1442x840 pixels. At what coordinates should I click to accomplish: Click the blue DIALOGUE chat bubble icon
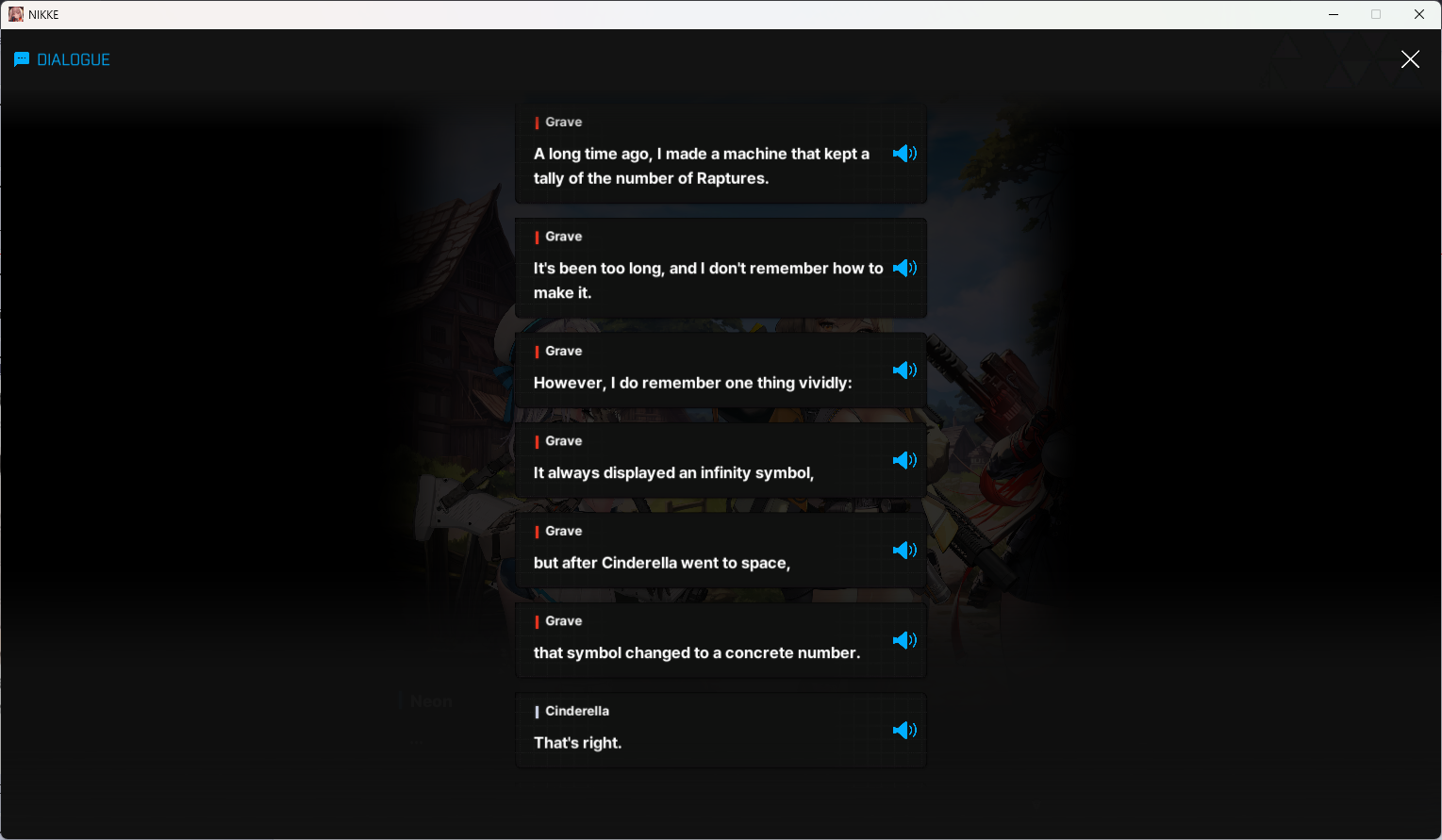[x=22, y=59]
